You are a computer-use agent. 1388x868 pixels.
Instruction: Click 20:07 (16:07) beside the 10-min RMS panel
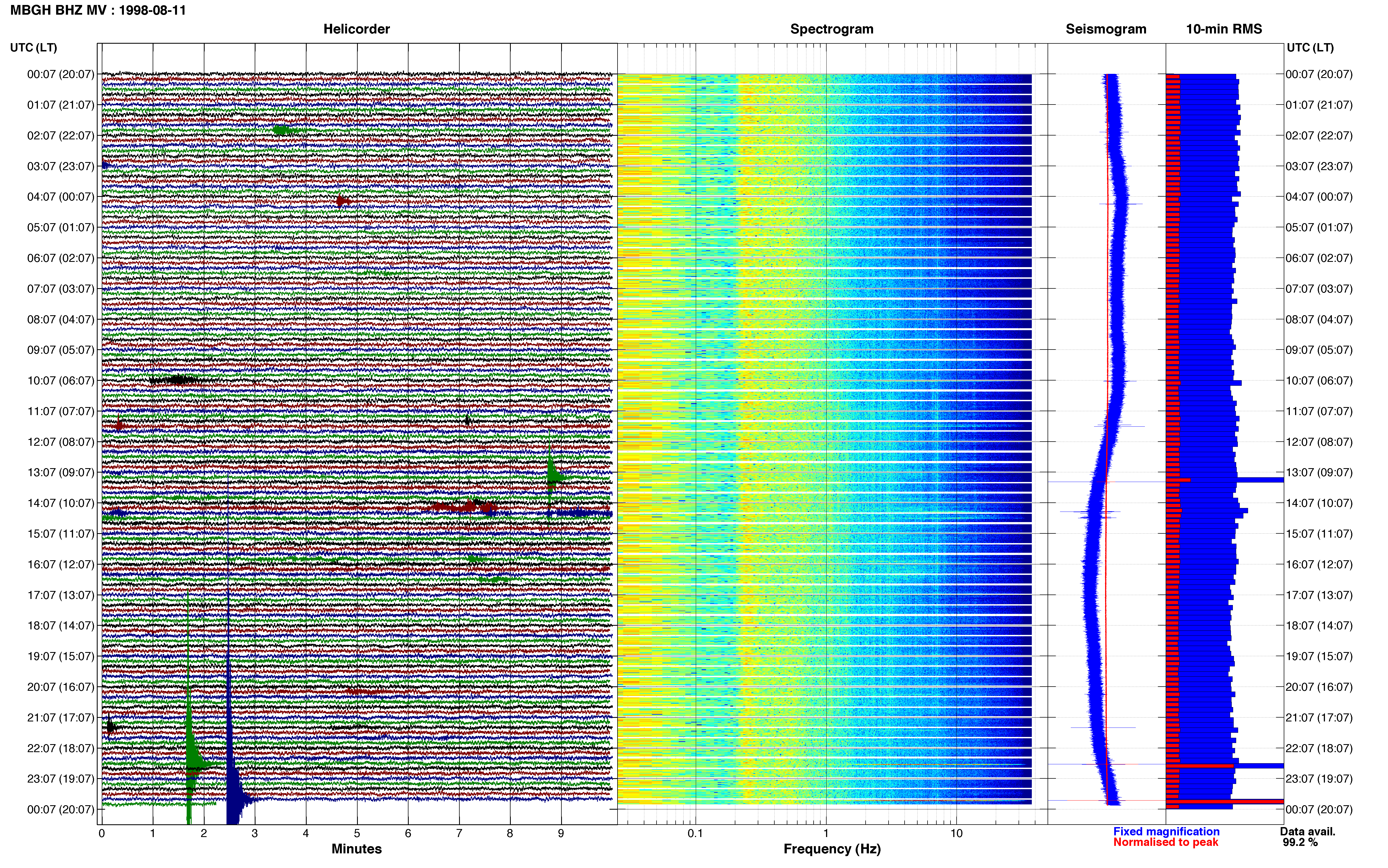[1319, 687]
